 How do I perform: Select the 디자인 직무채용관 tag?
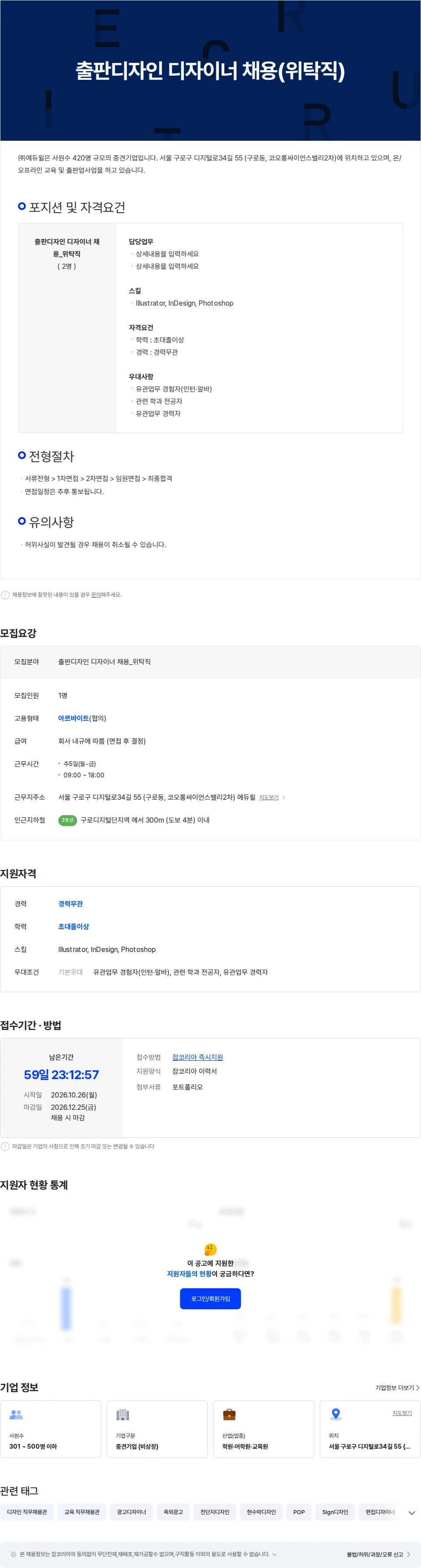tap(27, 1512)
